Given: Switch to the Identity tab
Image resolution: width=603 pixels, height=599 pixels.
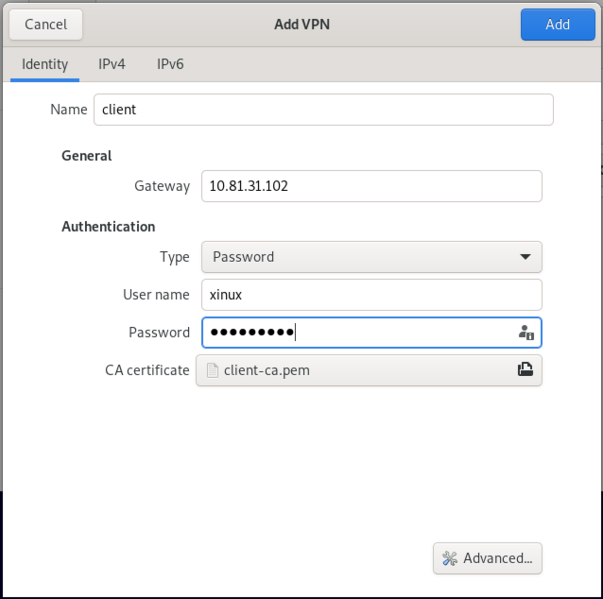Looking at the screenshot, I should point(45,64).
